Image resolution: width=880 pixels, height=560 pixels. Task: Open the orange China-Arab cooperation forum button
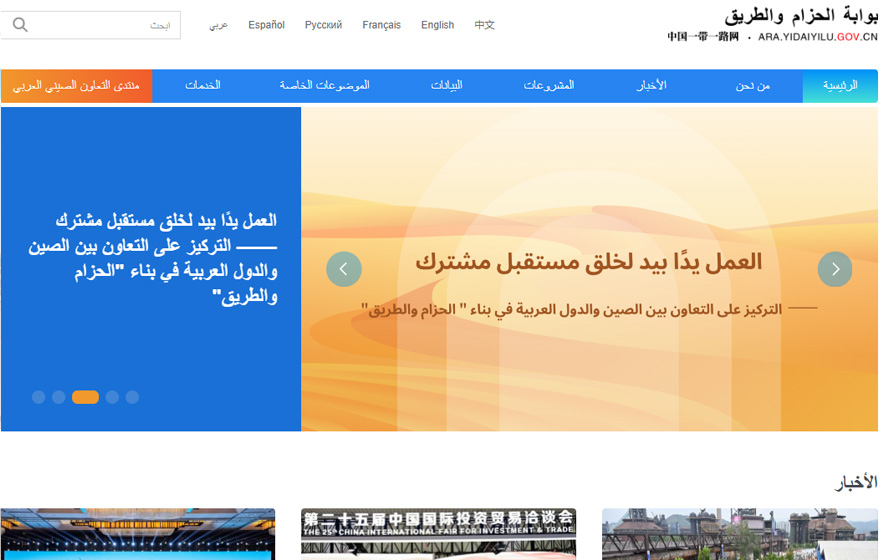pos(76,86)
